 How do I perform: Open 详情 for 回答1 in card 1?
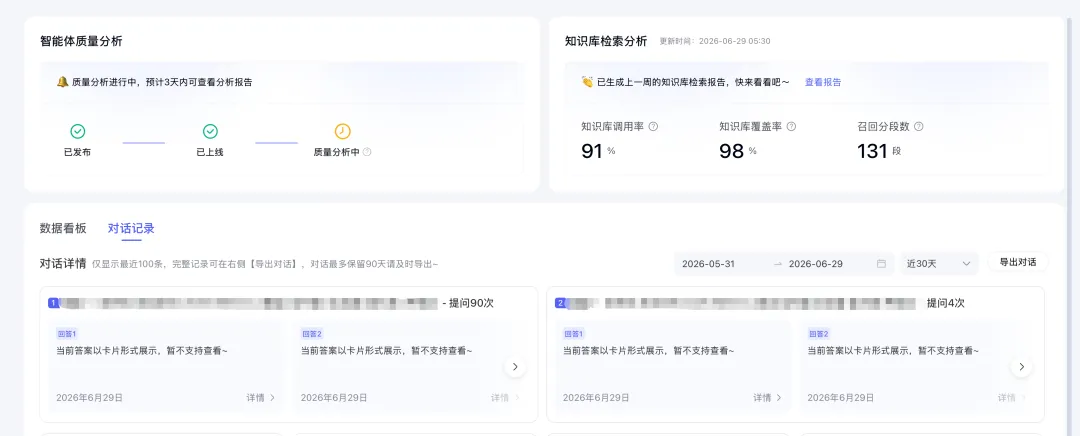260,397
